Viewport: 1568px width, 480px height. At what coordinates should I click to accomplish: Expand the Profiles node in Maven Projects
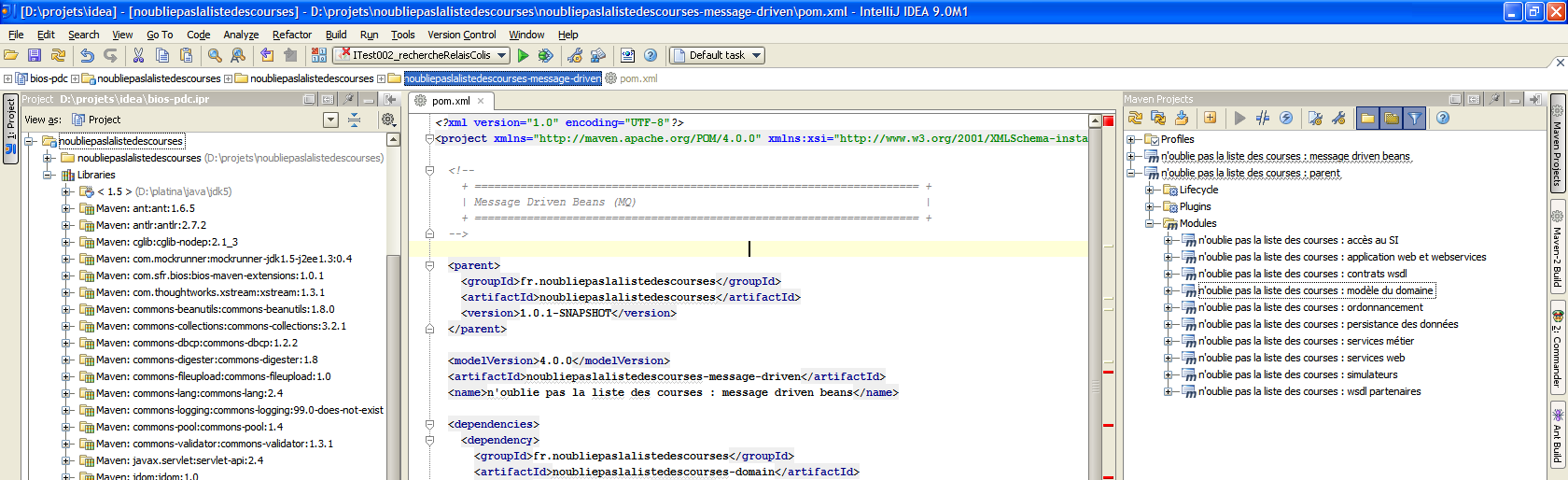pos(1131,140)
